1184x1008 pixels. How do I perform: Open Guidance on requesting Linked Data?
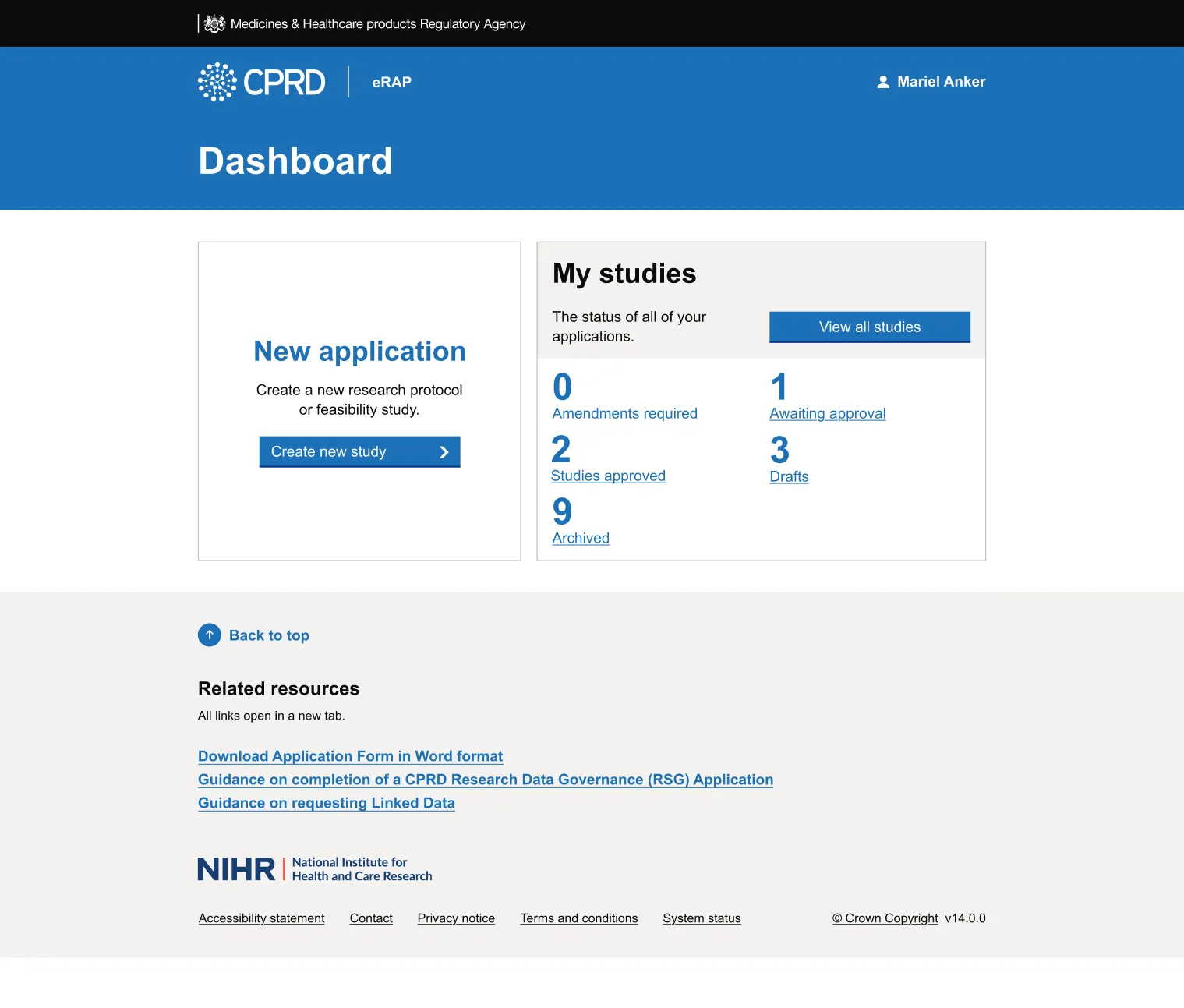pos(326,802)
